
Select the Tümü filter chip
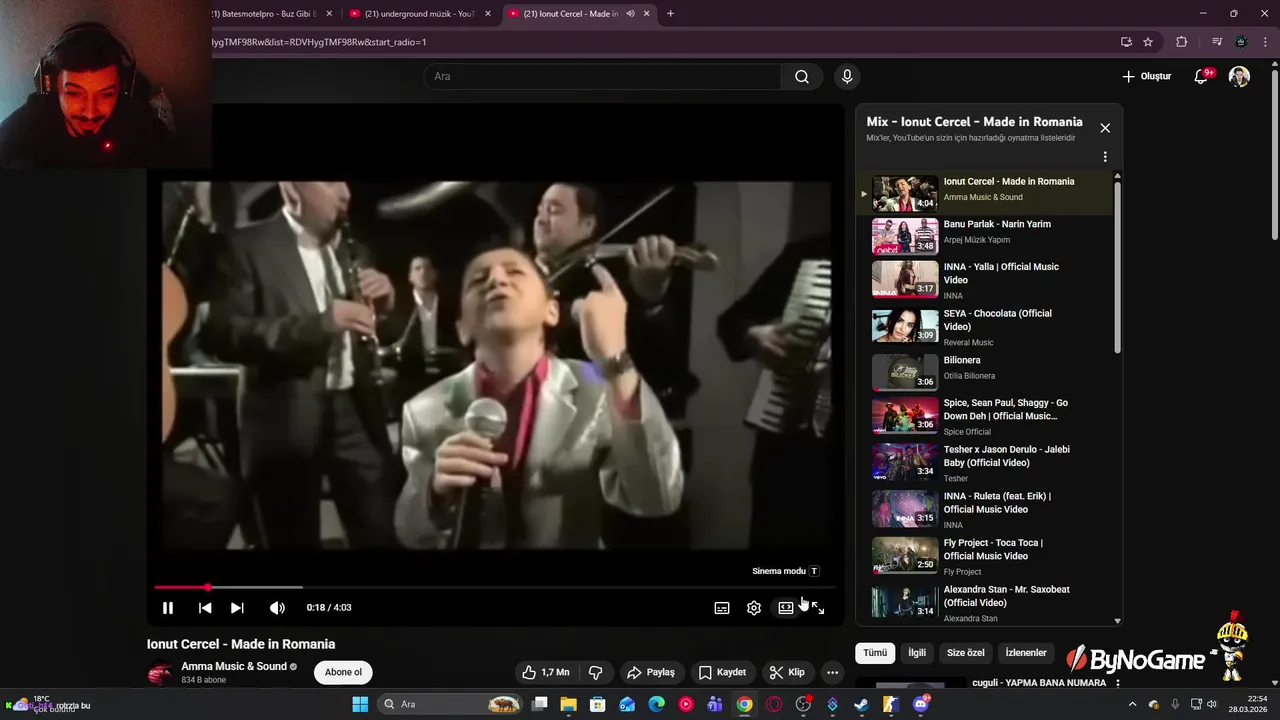click(875, 653)
